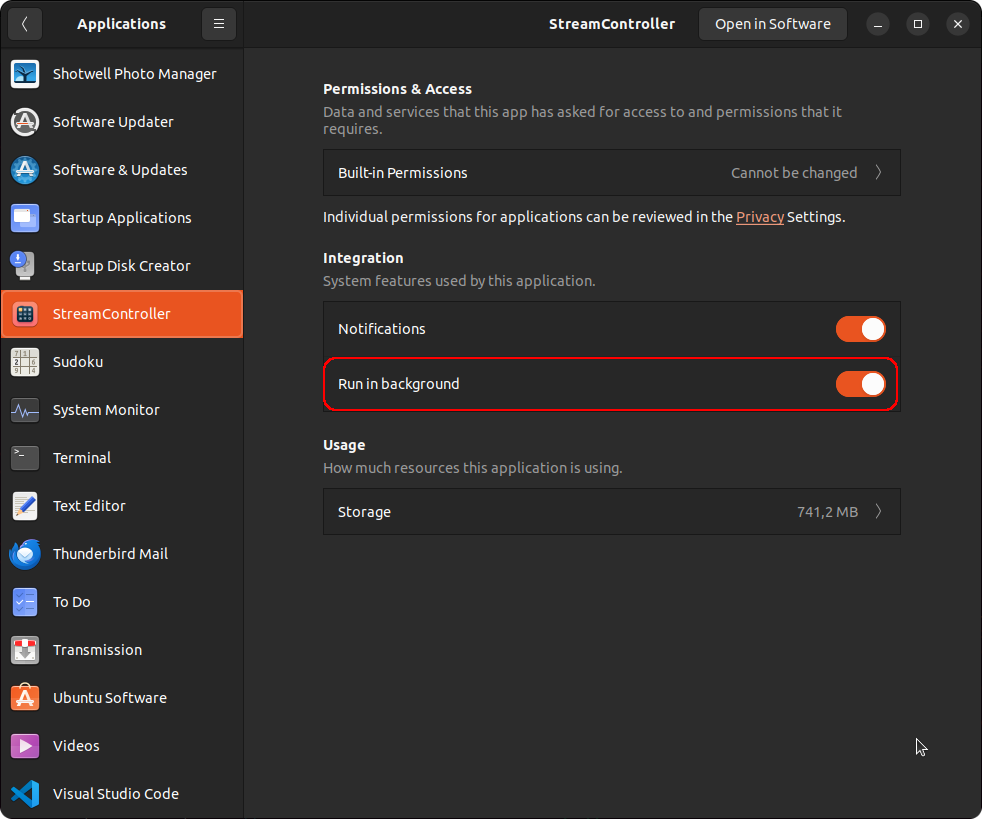Open the hamburger menu in the header
This screenshot has height=819, width=982.
[x=219, y=24]
